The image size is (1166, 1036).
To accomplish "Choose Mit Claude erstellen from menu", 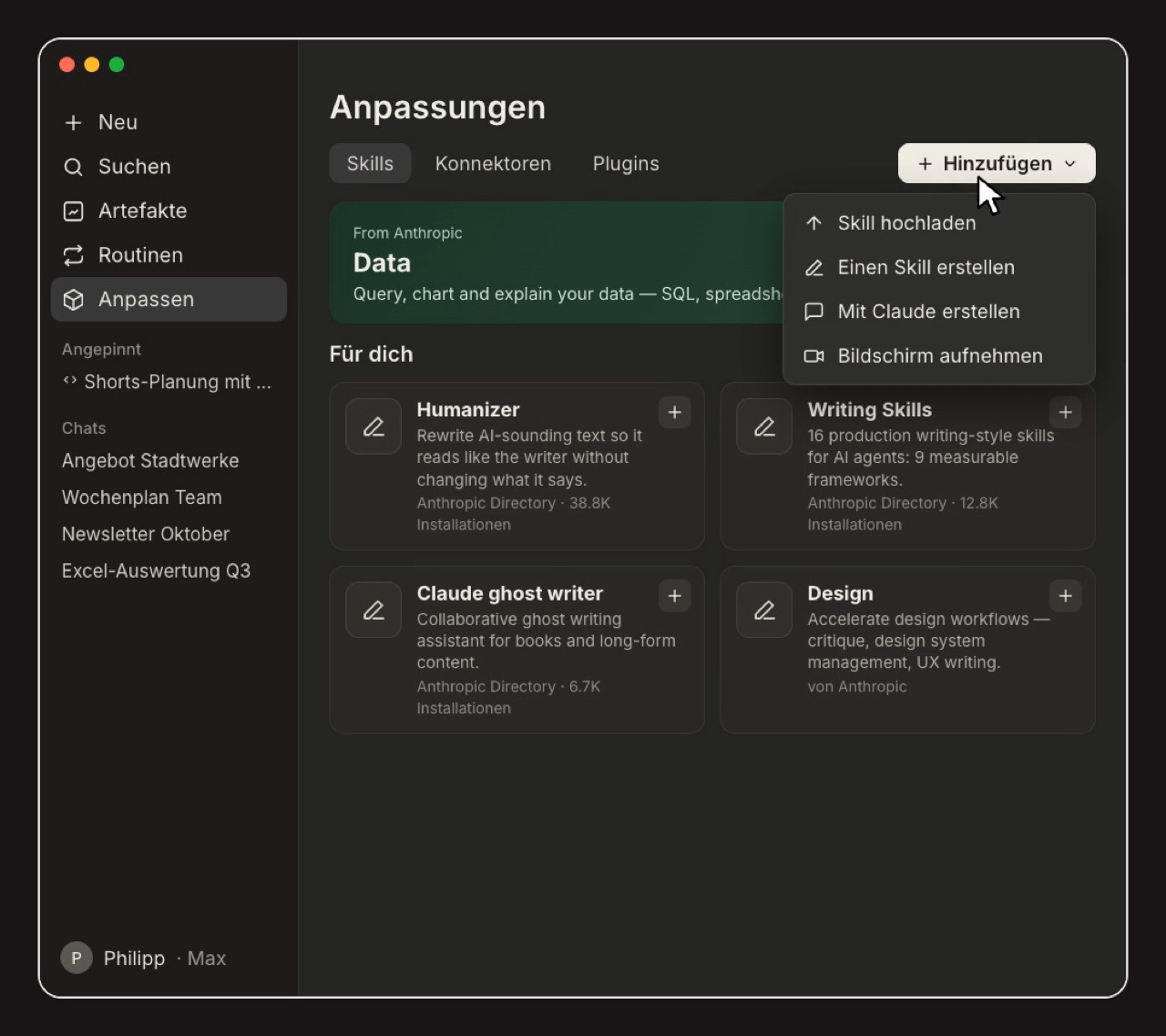I will 939,312.
